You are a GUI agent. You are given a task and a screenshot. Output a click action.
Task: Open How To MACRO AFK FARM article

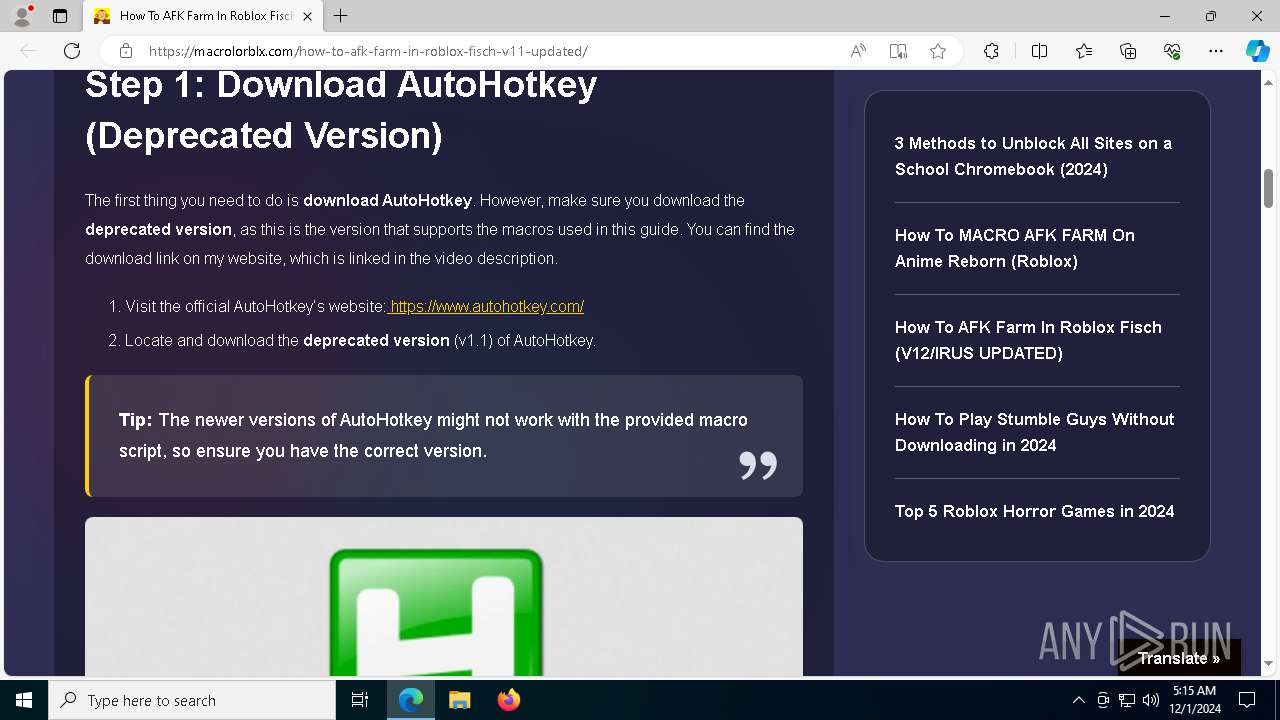(1015, 248)
